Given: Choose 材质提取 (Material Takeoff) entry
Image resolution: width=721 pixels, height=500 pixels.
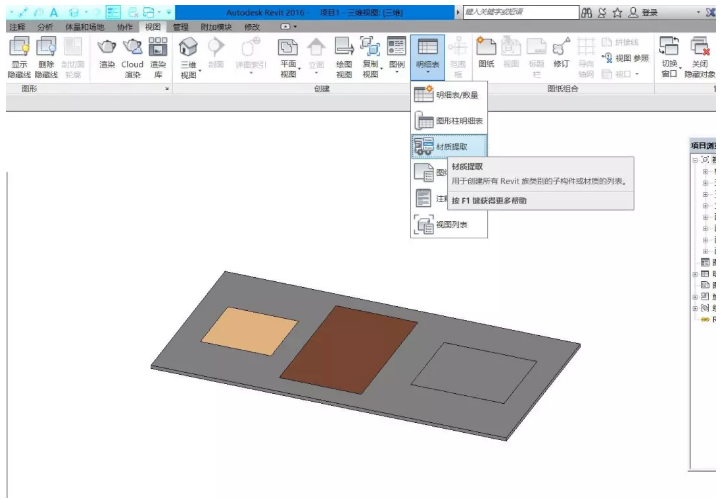Looking at the screenshot, I should [x=449, y=146].
